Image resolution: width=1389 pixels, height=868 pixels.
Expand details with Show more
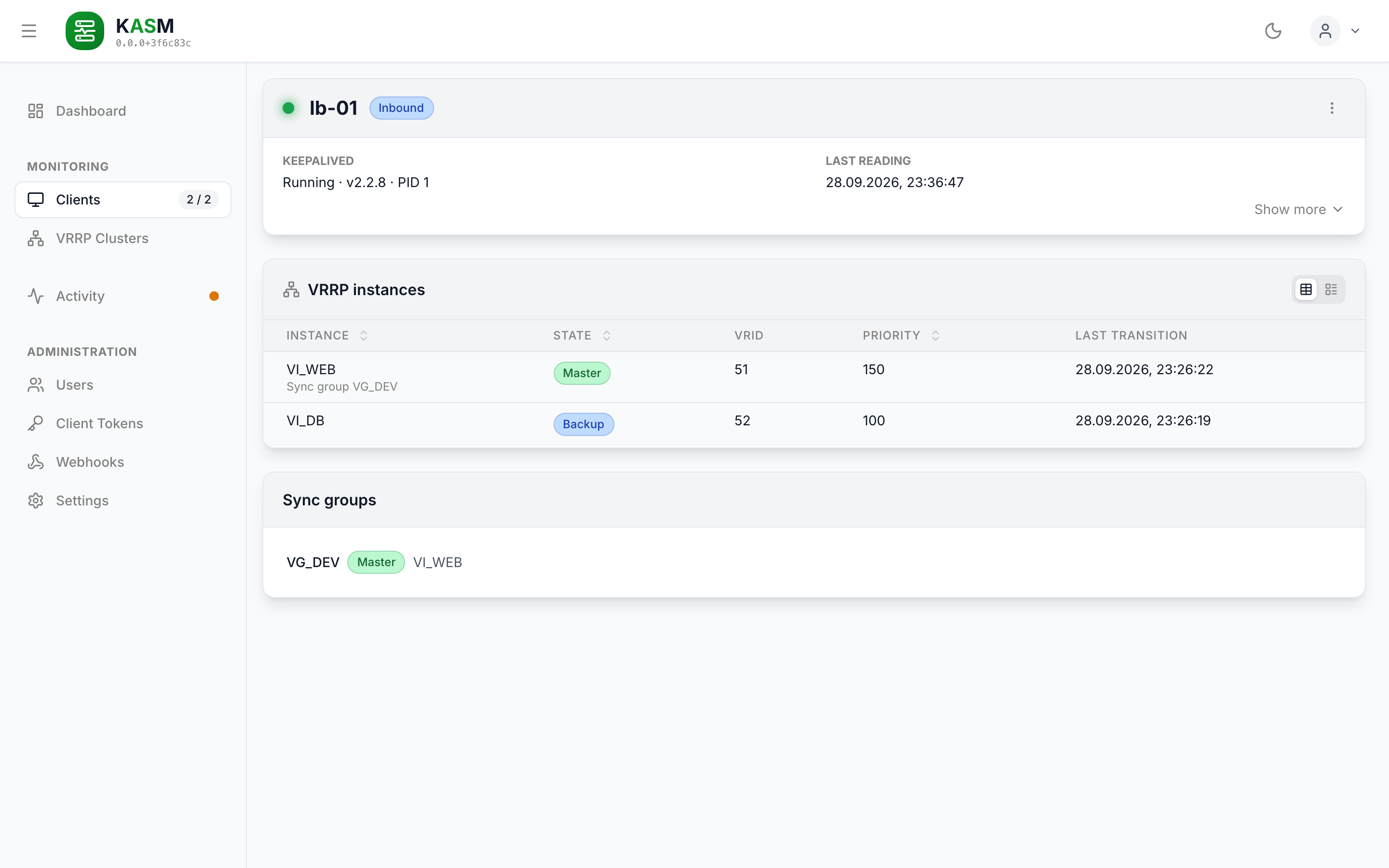coord(1298,210)
